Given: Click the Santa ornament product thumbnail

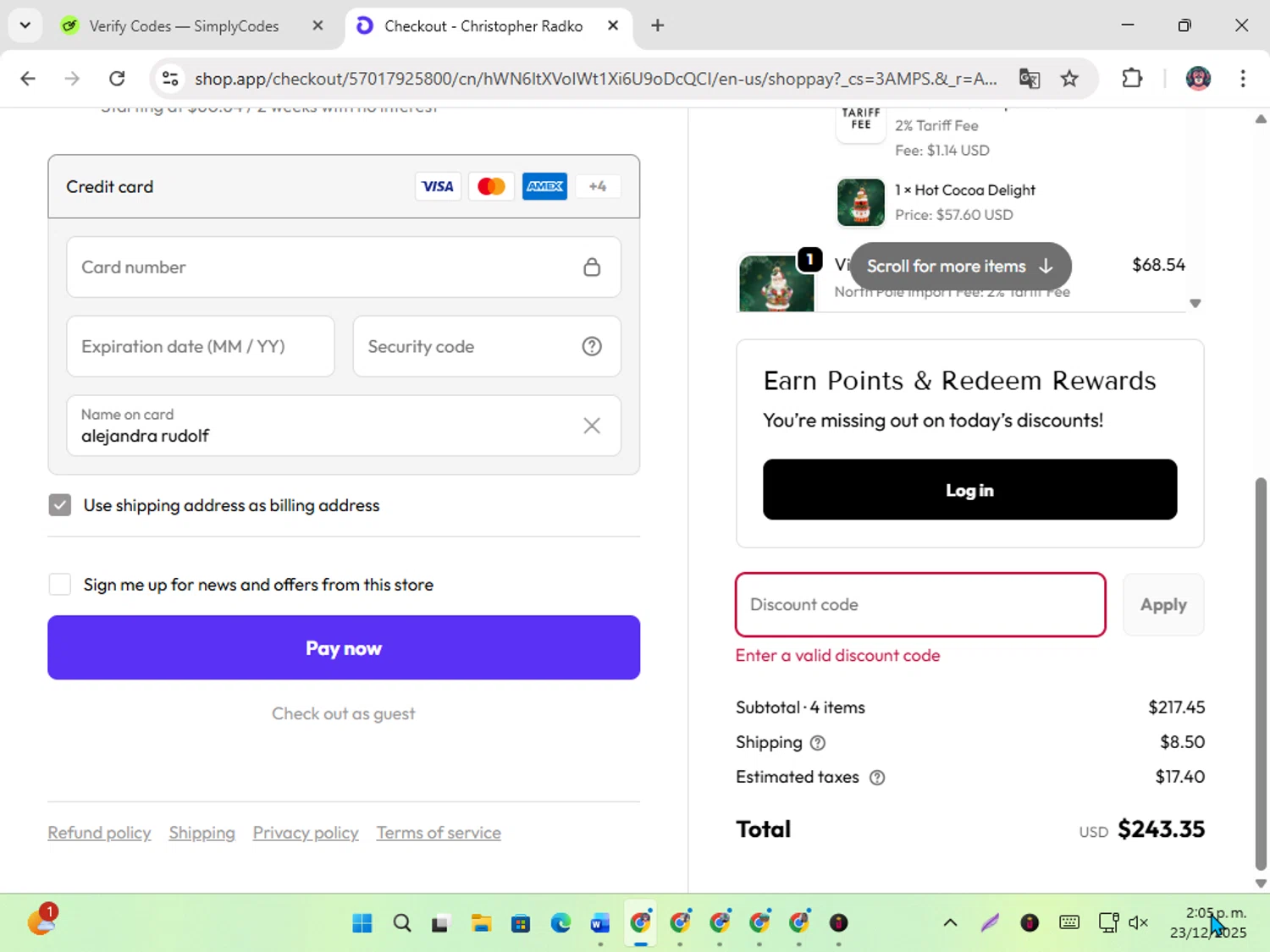Looking at the screenshot, I should click(776, 283).
